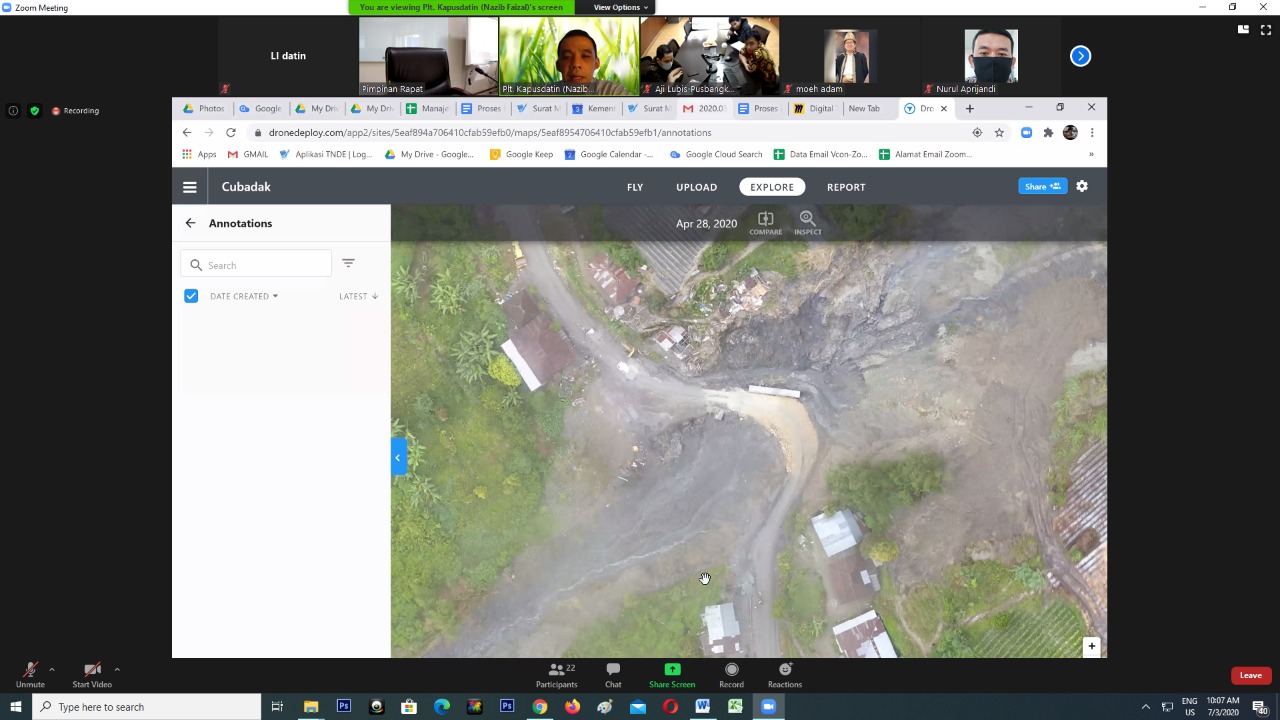Go back in Chrome browser

click(187, 132)
